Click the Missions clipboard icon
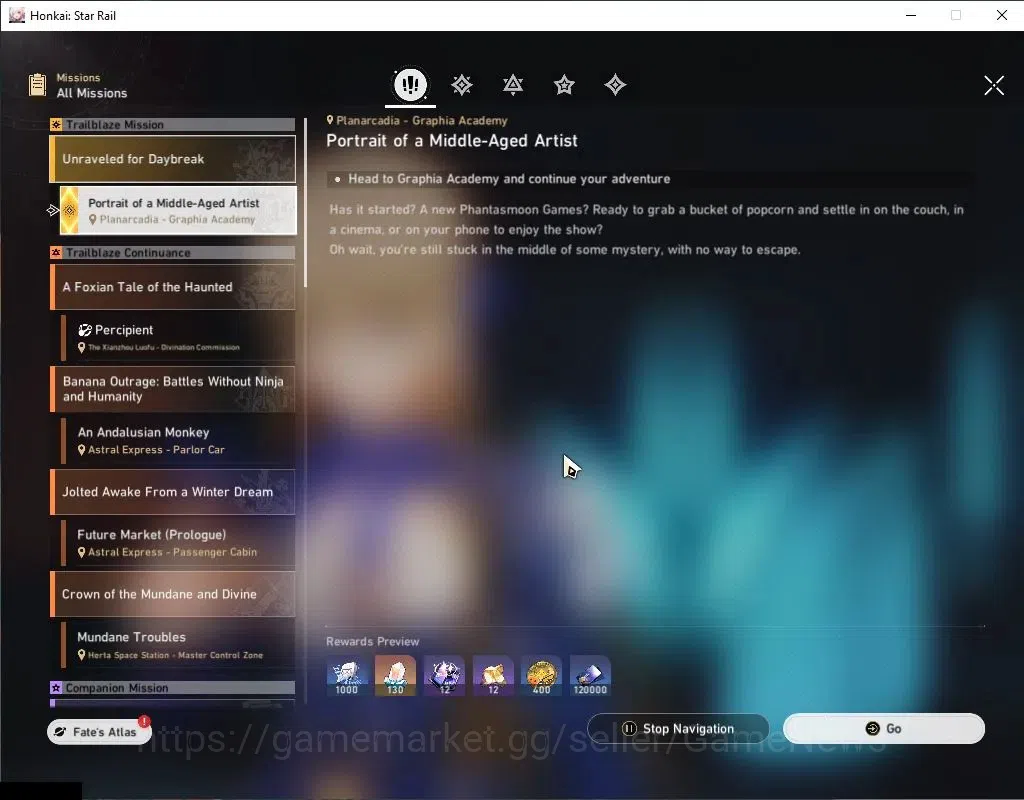Viewport: 1024px width, 800px height. pyautogui.click(x=37, y=85)
